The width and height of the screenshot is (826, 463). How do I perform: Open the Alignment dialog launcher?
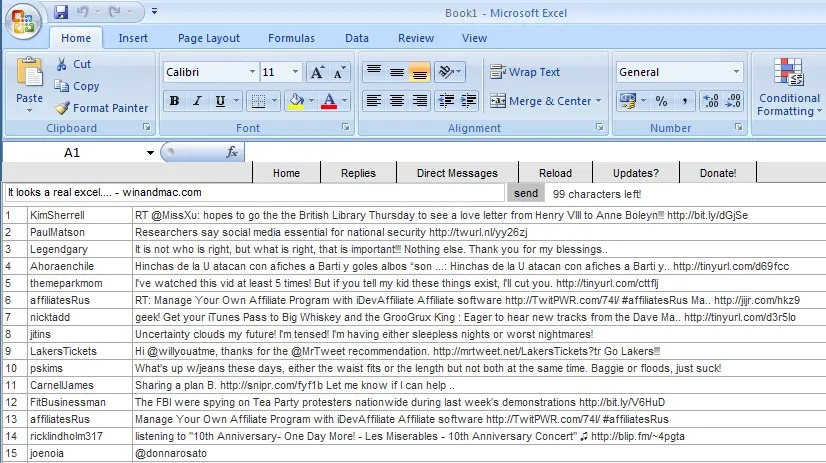tap(599, 127)
